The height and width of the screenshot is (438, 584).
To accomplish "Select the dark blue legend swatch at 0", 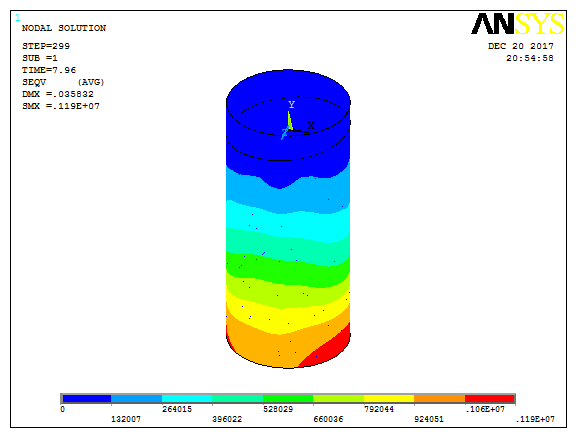I will point(87,399).
